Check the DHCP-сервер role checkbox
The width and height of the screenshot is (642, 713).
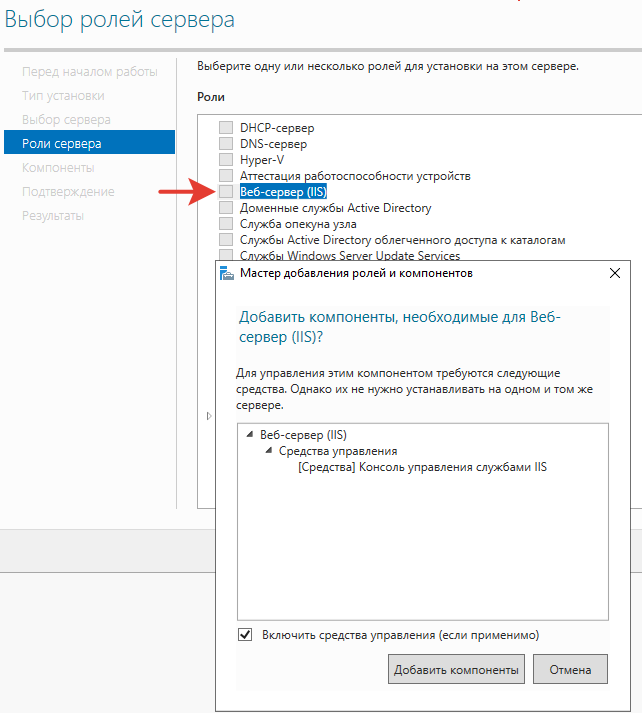click(x=226, y=127)
